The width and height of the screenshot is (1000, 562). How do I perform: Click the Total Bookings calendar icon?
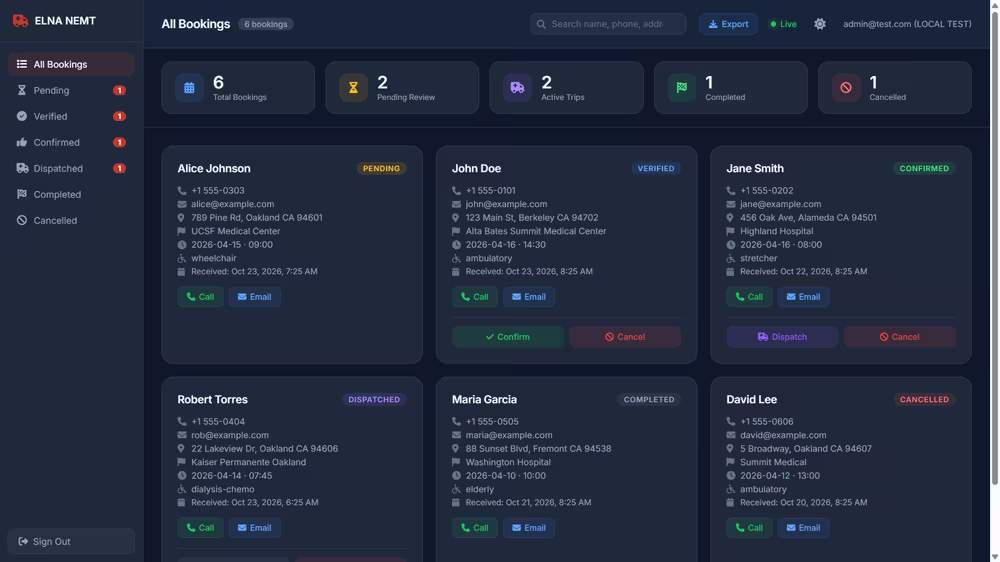[189, 88]
